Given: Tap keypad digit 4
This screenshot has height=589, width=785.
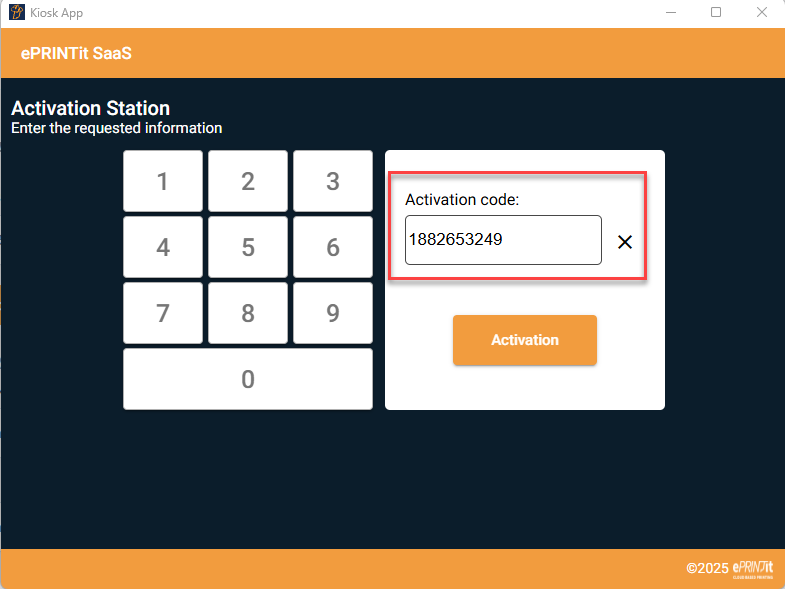Looking at the screenshot, I should click(x=163, y=247).
